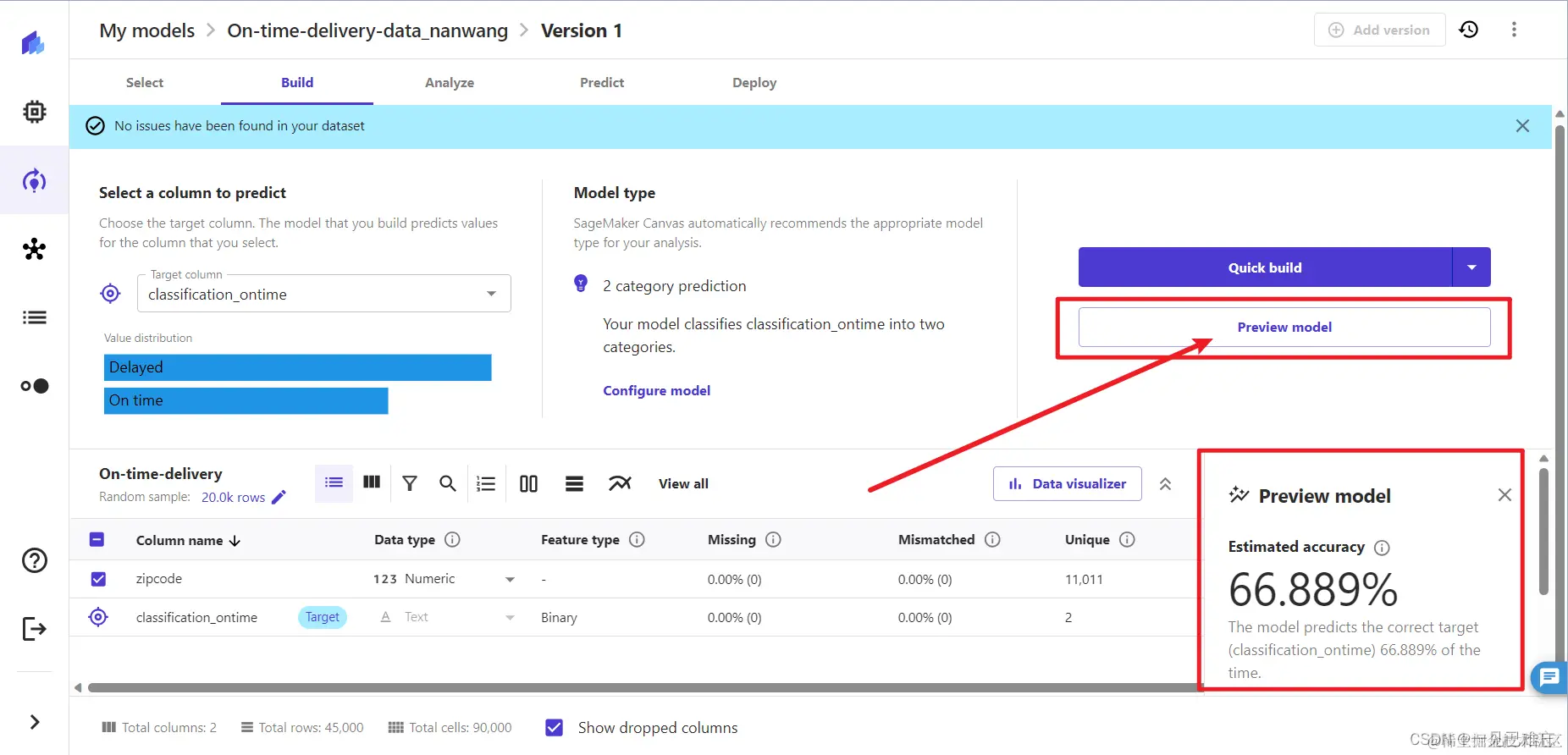
Task: Click the Add version button
Action: [1380, 30]
